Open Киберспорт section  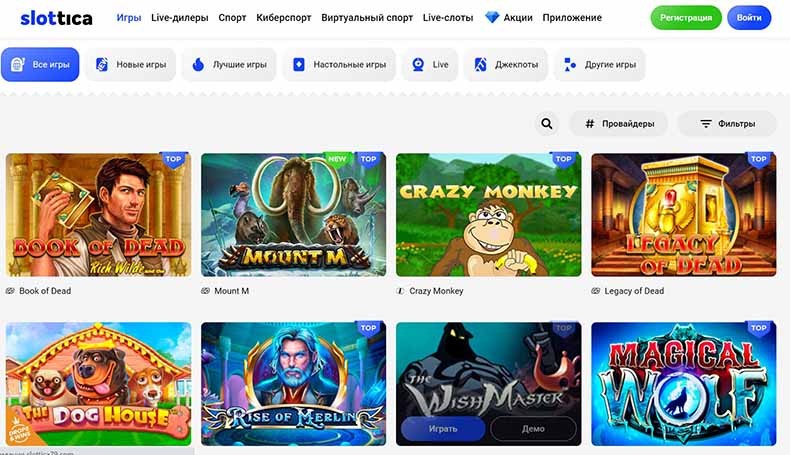(x=284, y=18)
